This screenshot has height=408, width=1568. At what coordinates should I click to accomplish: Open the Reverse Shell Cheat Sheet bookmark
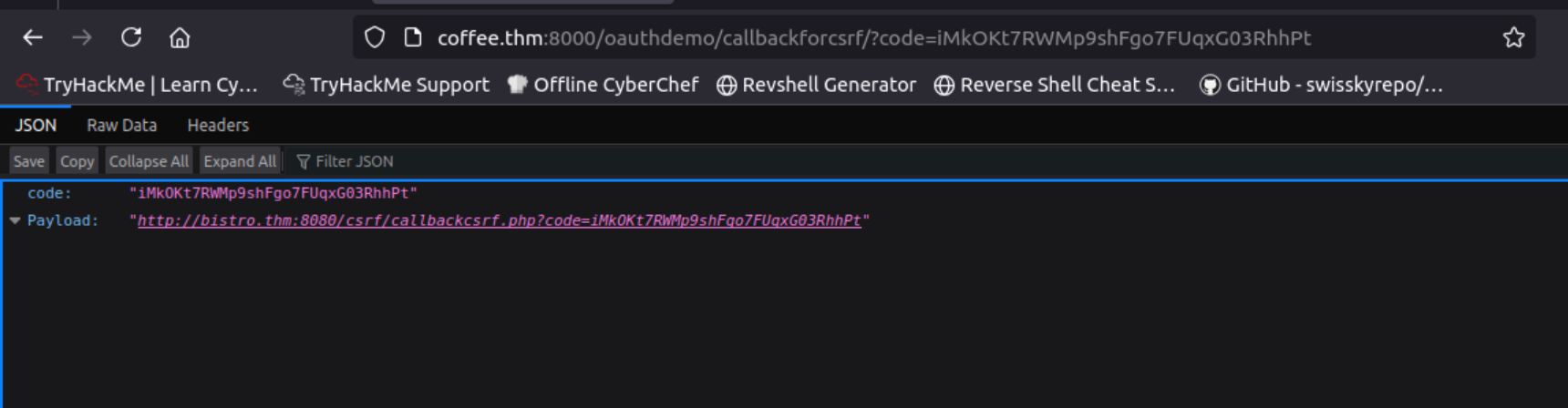[1055, 85]
